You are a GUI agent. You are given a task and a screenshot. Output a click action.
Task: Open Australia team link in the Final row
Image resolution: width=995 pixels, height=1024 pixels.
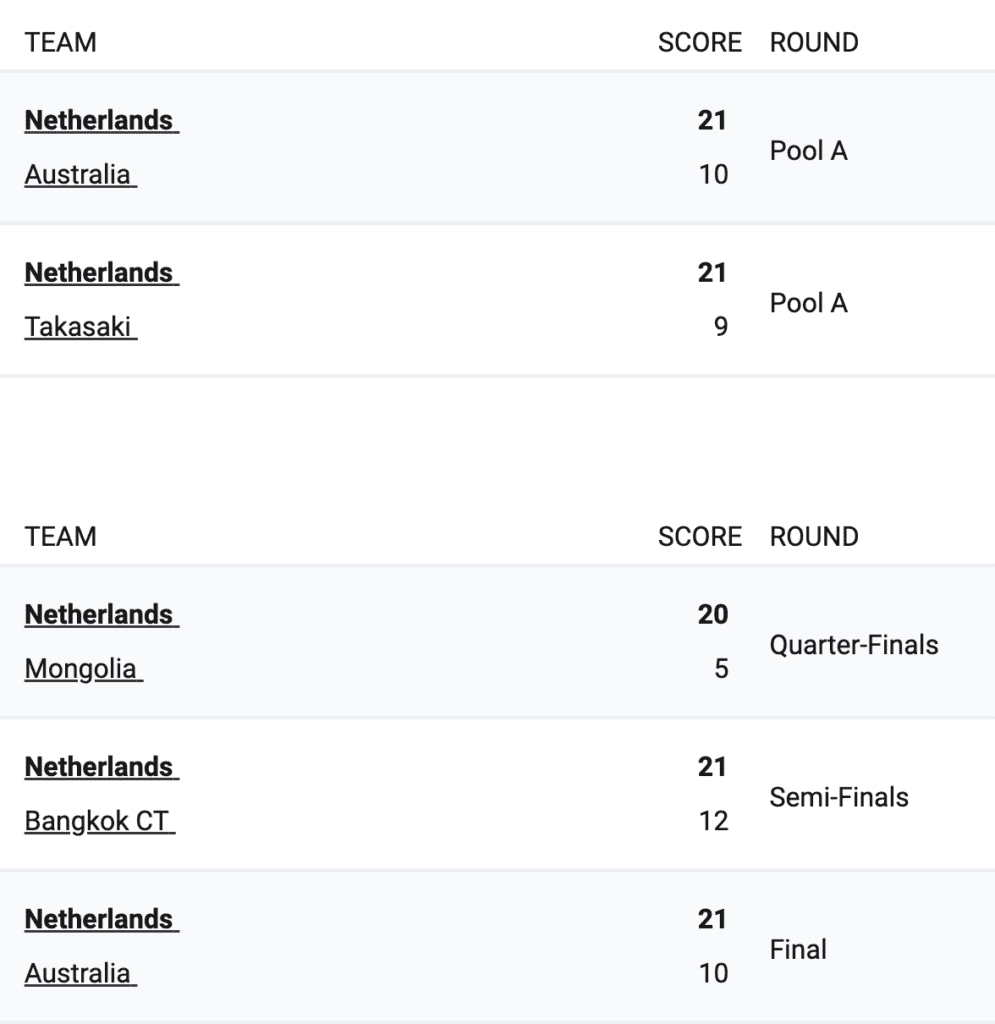tap(81, 974)
